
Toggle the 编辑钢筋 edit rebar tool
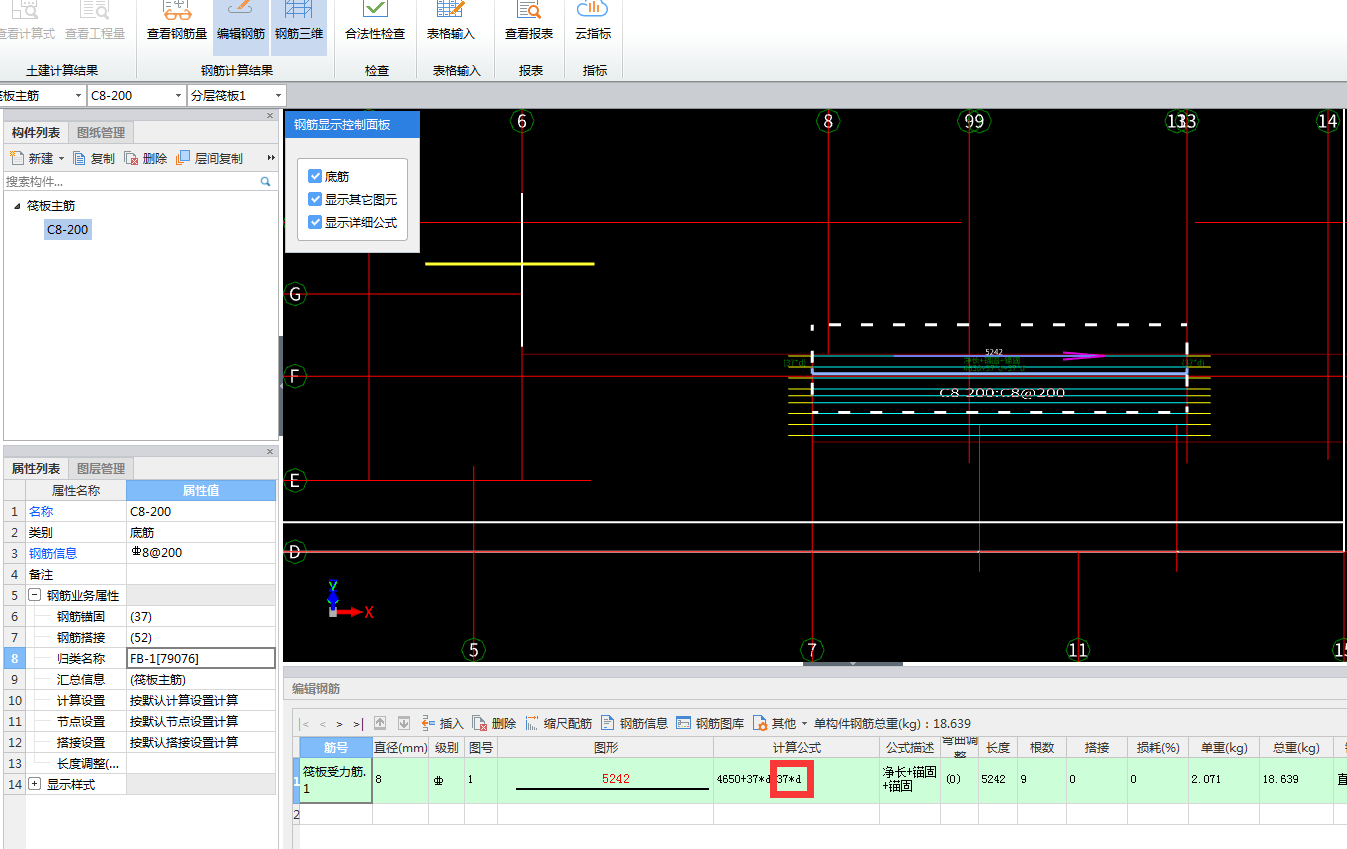pyautogui.click(x=241, y=23)
